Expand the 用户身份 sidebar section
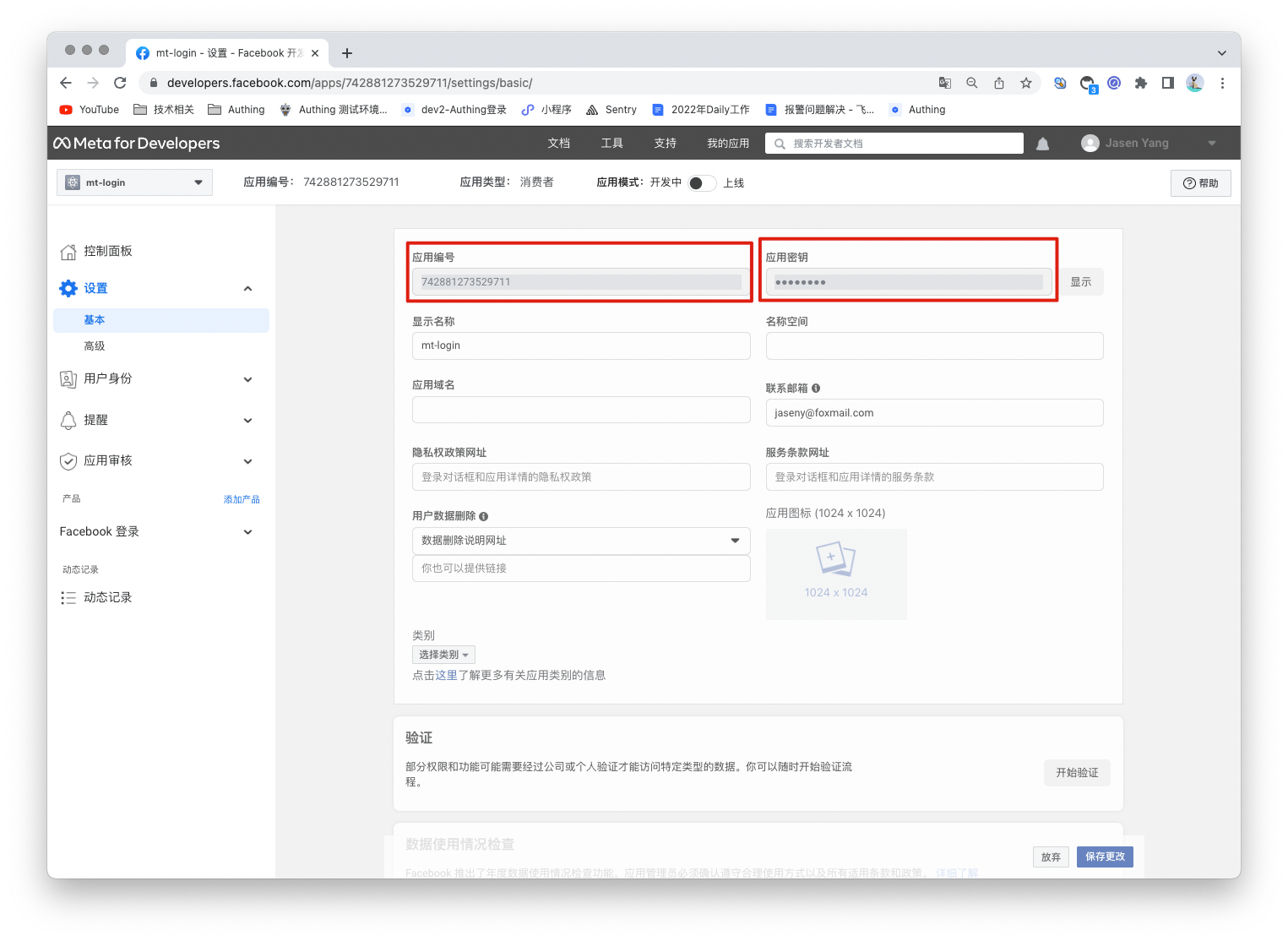1288x941 pixels. point(156,379)
